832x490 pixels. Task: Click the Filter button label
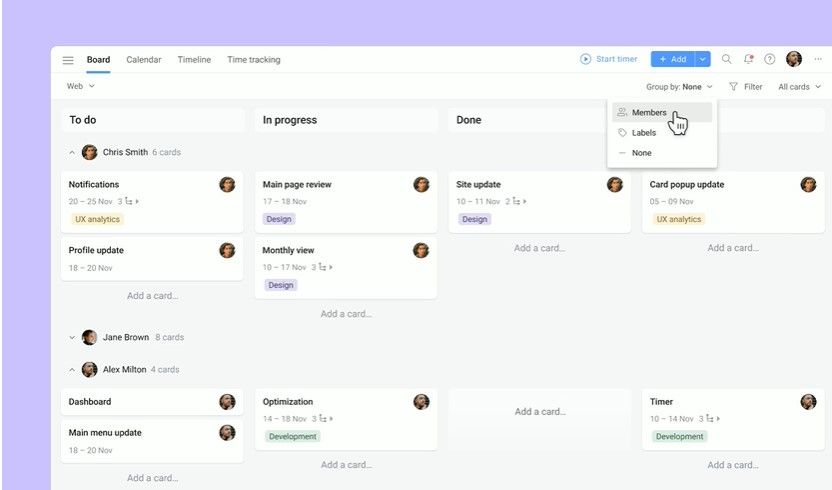pos(753,87)
